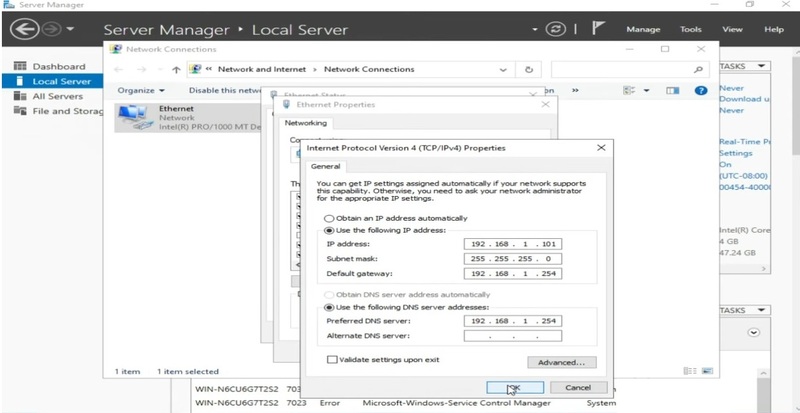Open the view options dropdown arrow
The image size is (800, 413).
tap(646, 90)
